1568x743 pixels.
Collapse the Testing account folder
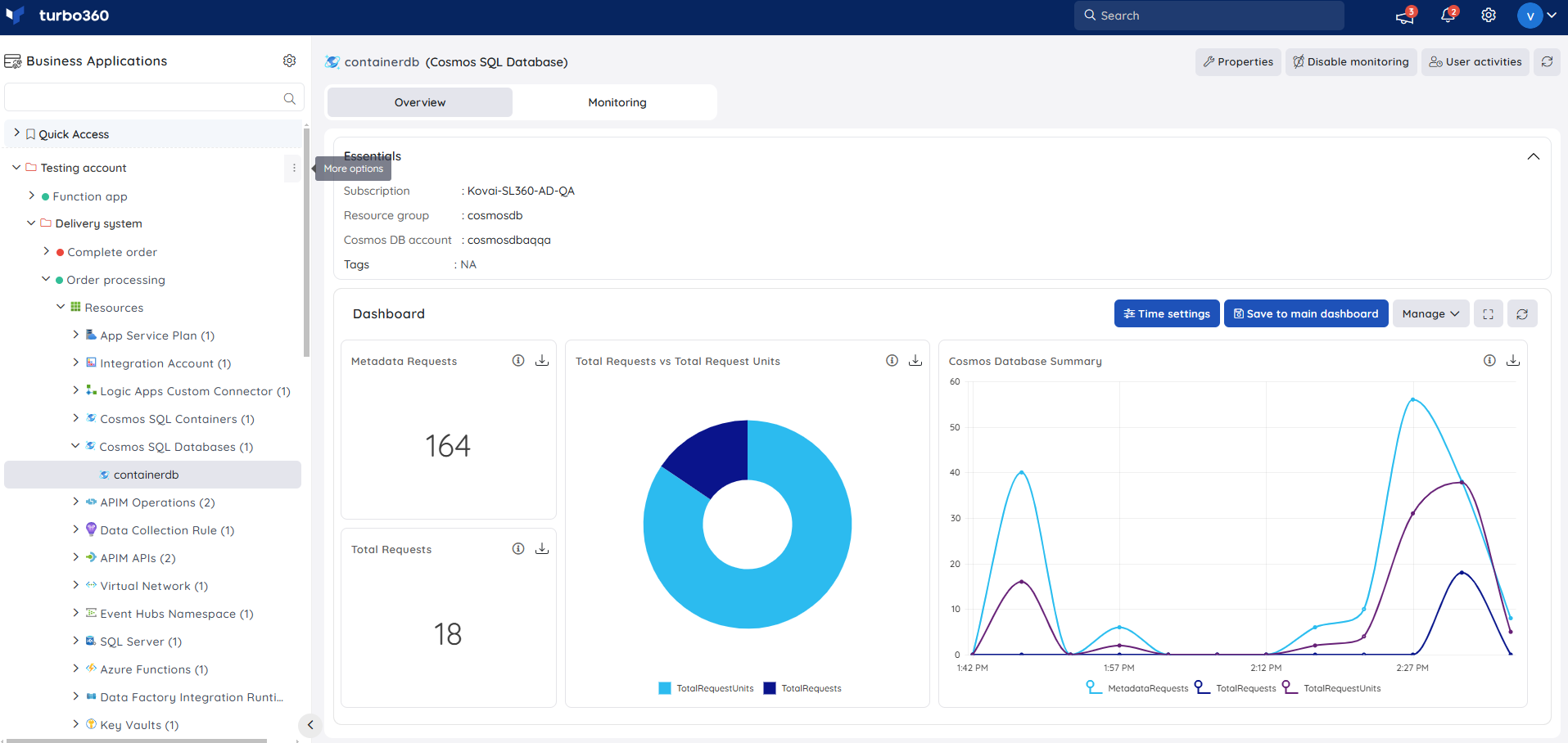pyautogui.click(x=16, y=167)
